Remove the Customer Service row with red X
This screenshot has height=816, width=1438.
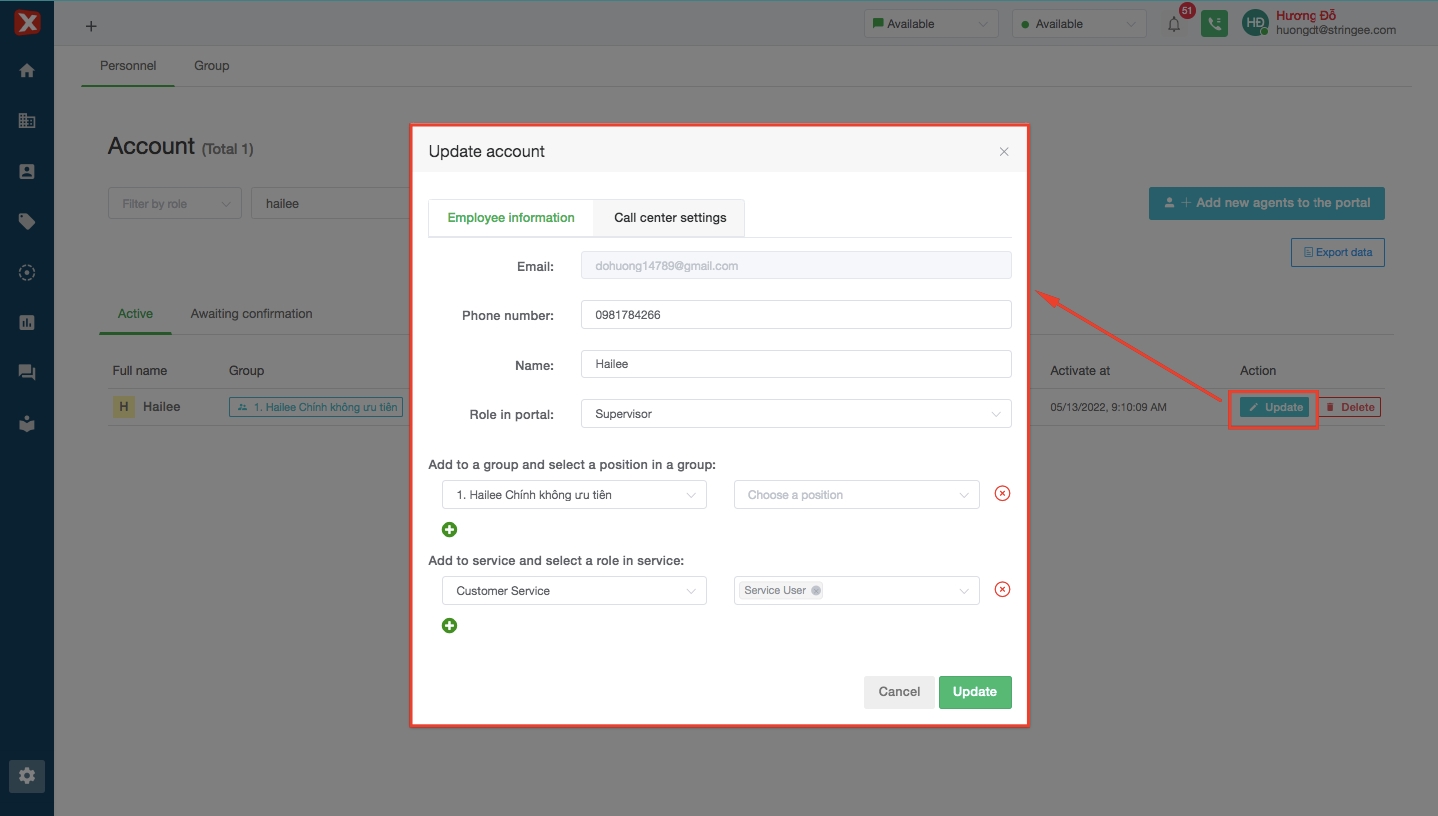(1002, 590)
